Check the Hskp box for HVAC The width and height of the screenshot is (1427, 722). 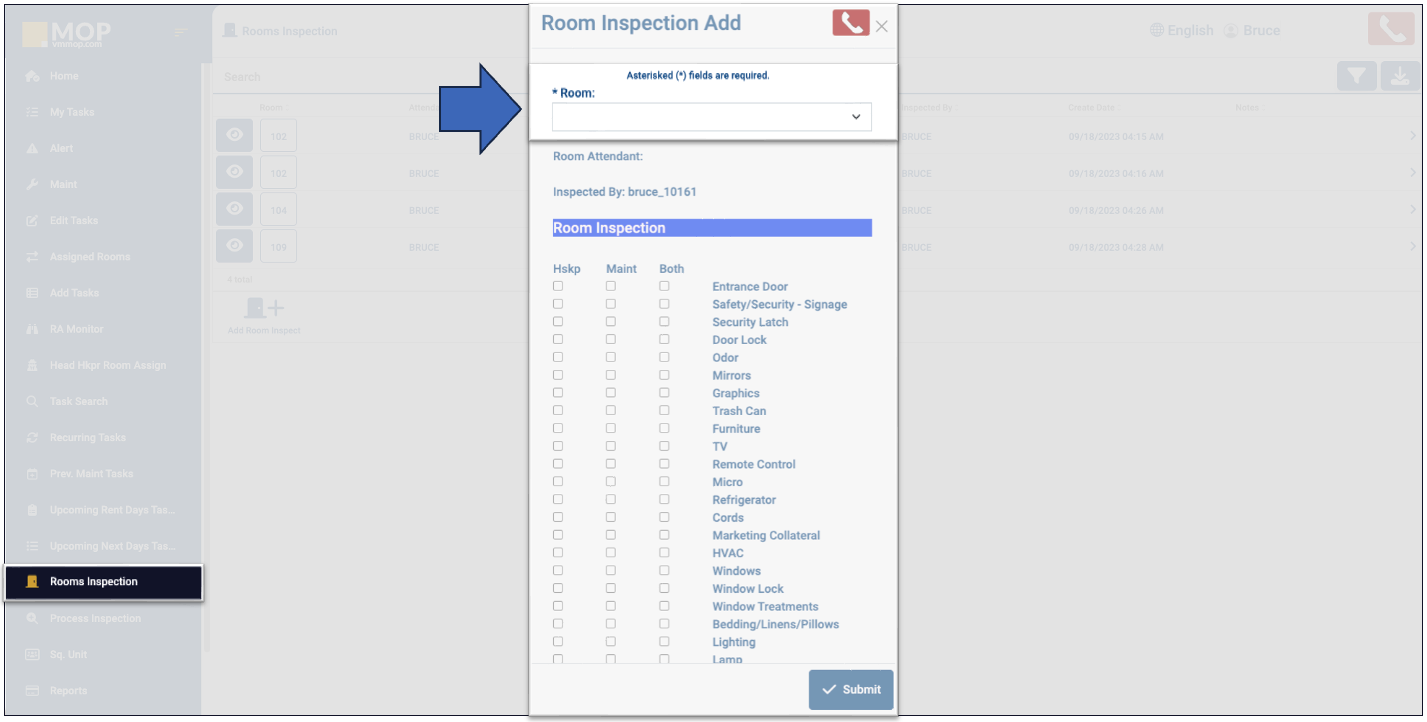click(558, 553)
